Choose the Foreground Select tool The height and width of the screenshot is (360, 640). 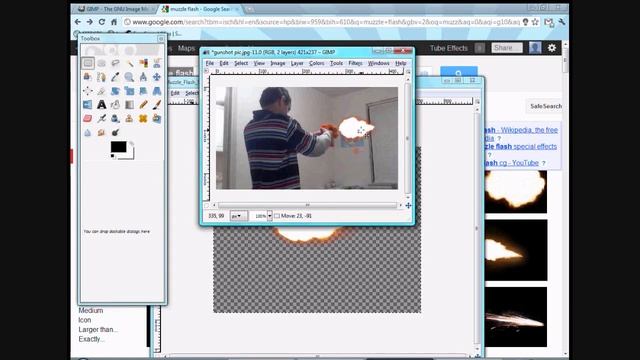88,77
